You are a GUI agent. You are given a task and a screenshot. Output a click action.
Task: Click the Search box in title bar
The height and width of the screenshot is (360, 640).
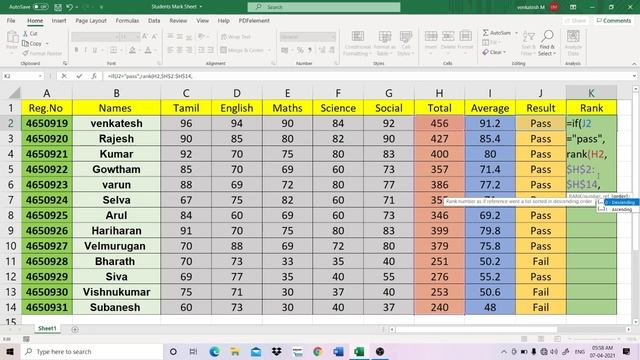point(324,7)
